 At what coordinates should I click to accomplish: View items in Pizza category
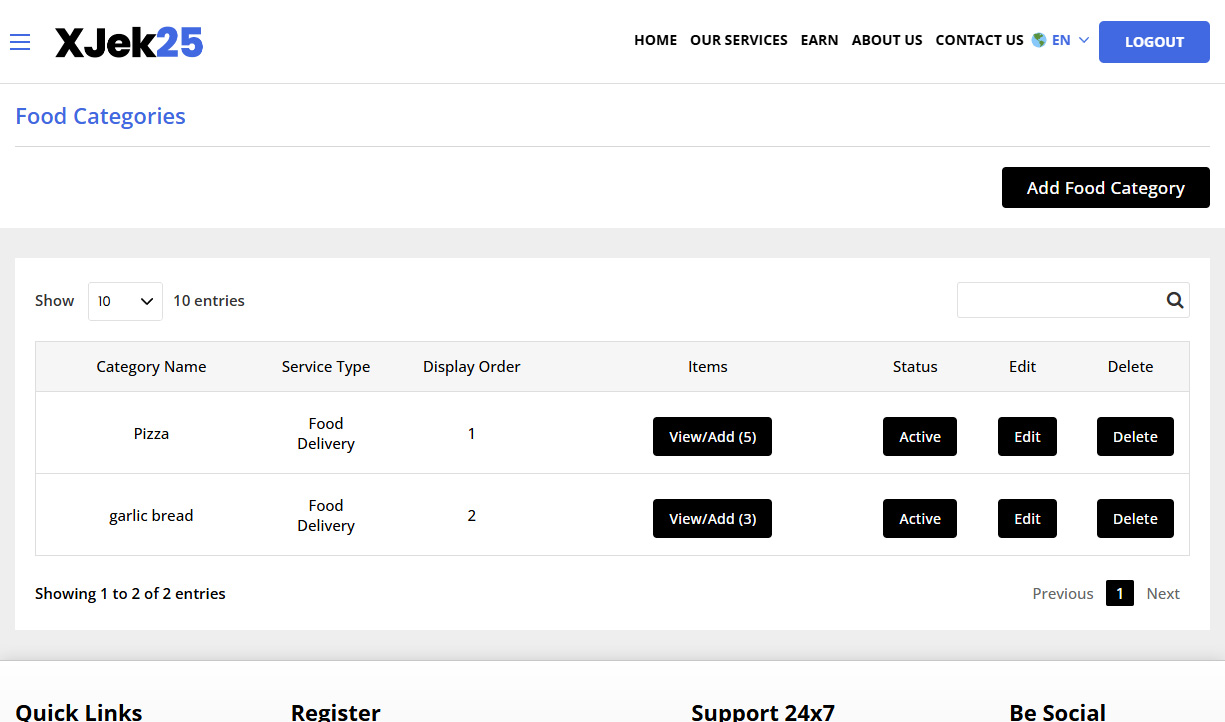(x=712, y=437)
